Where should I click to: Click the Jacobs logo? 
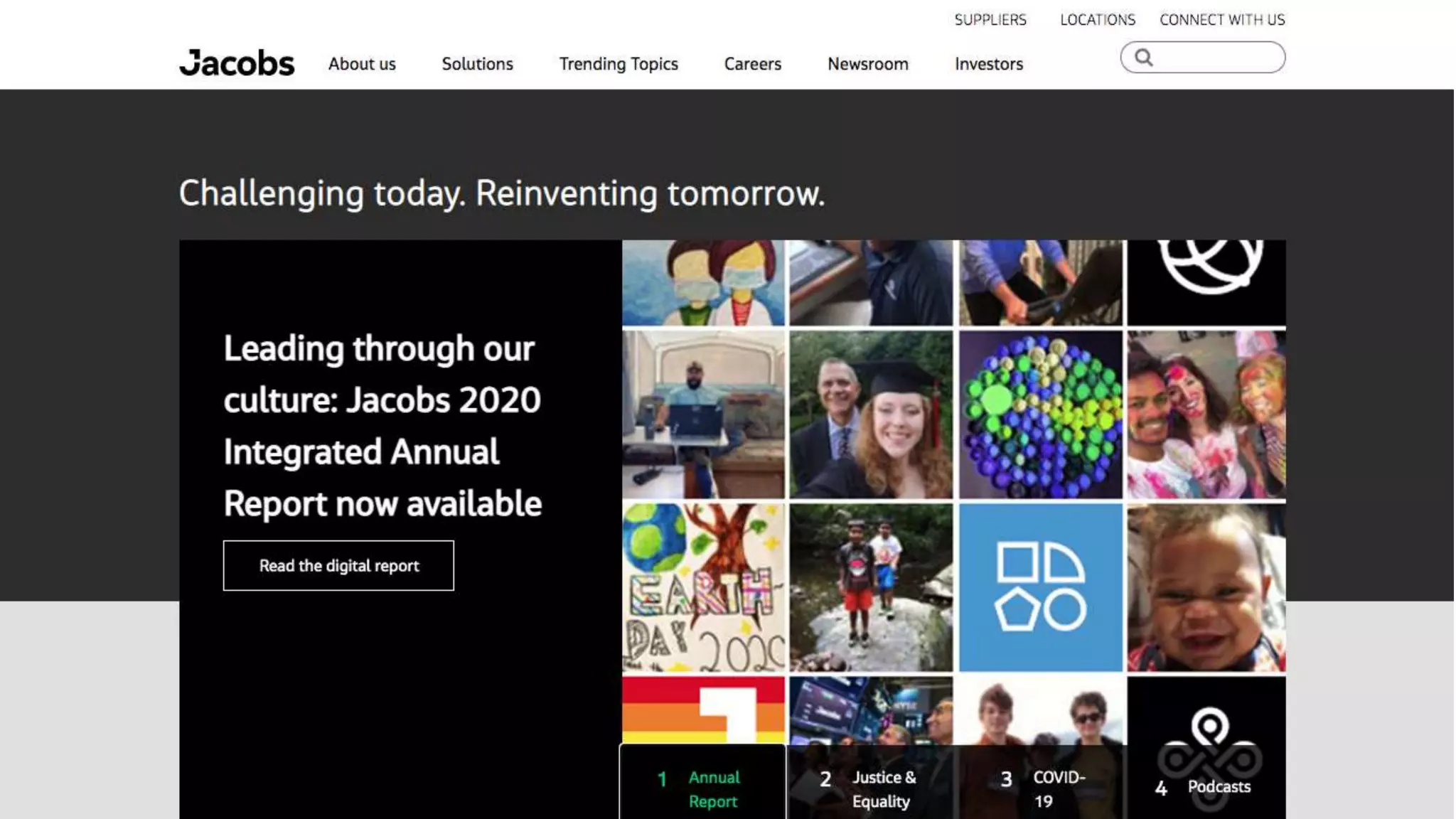click(237, 63)
